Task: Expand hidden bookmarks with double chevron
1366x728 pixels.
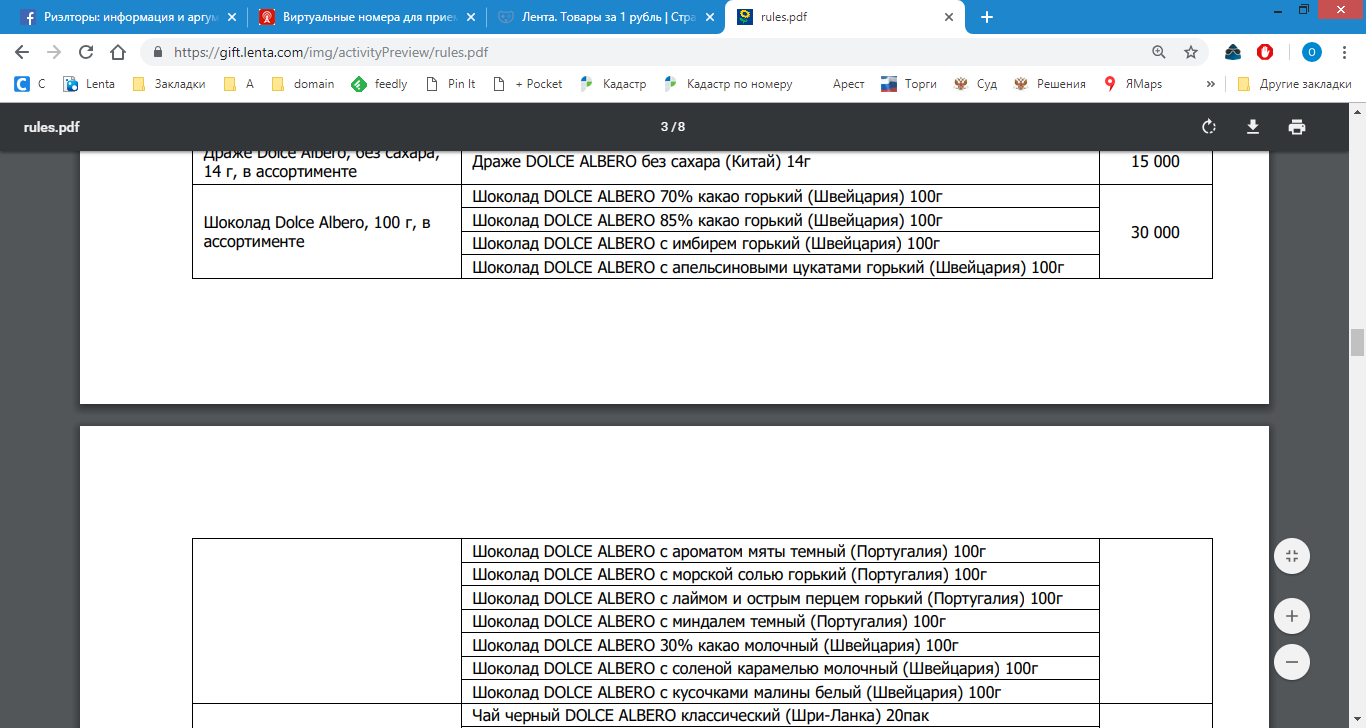Action: coord(1210,84)
